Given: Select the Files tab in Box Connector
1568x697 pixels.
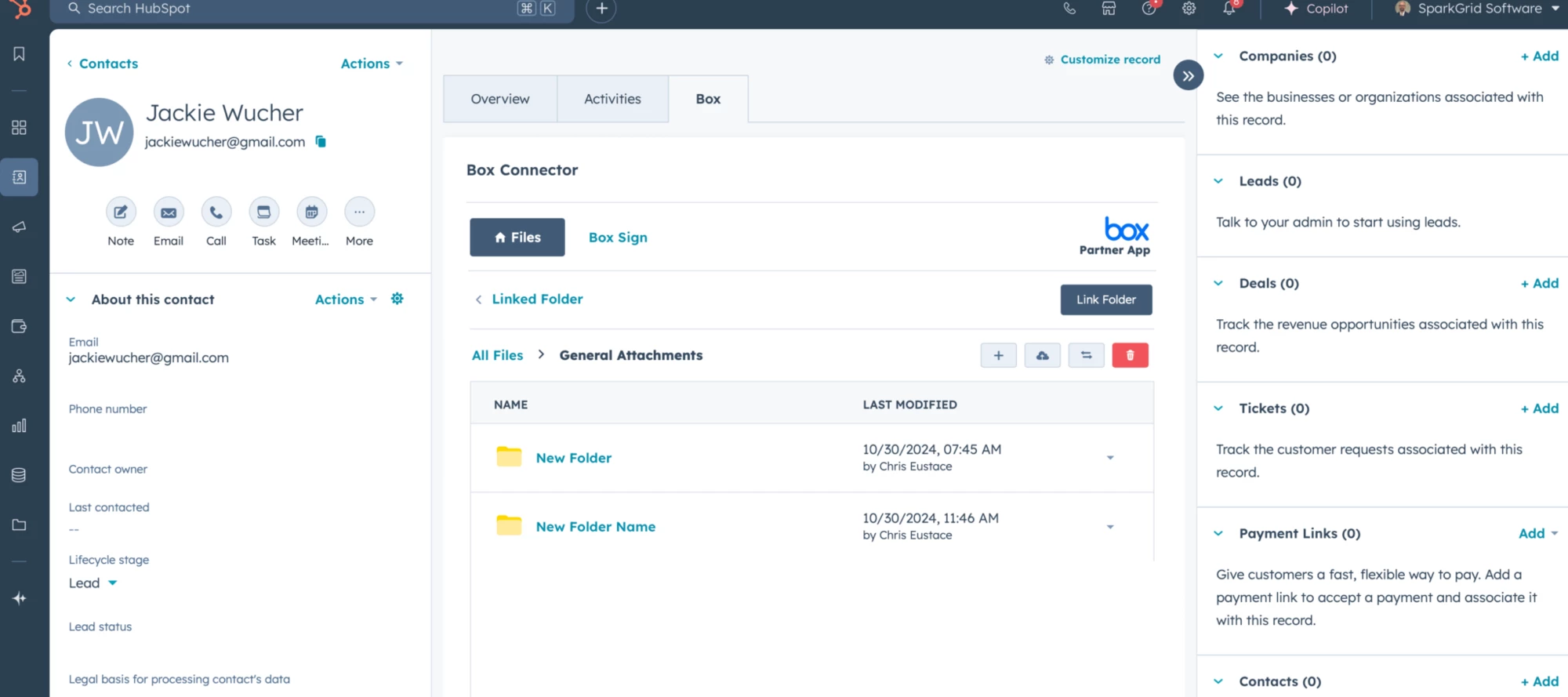Looking at the screenshot, I should click(x=517, y=237).
